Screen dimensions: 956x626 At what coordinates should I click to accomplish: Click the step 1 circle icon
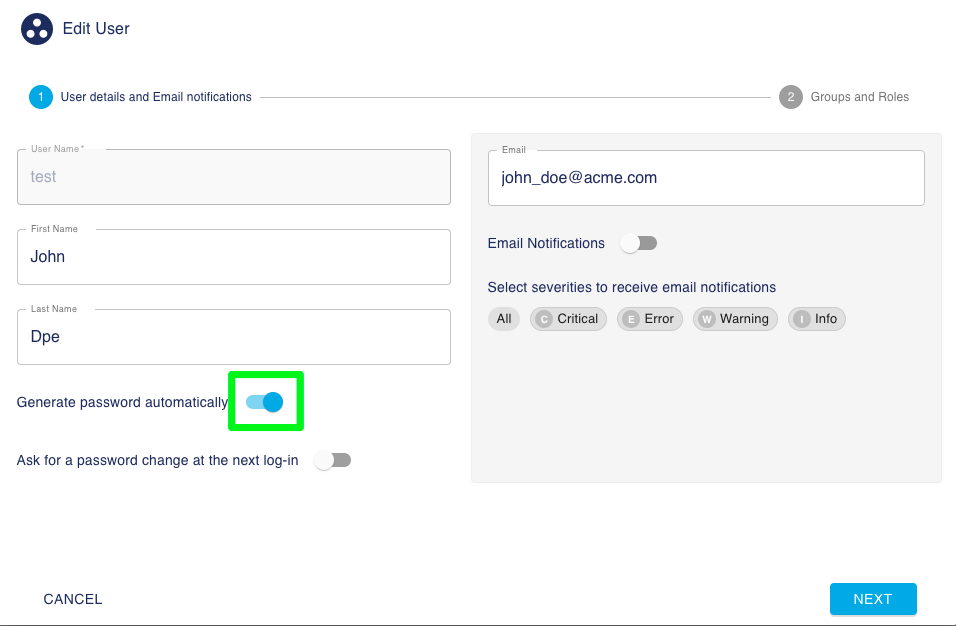point(41,97)
